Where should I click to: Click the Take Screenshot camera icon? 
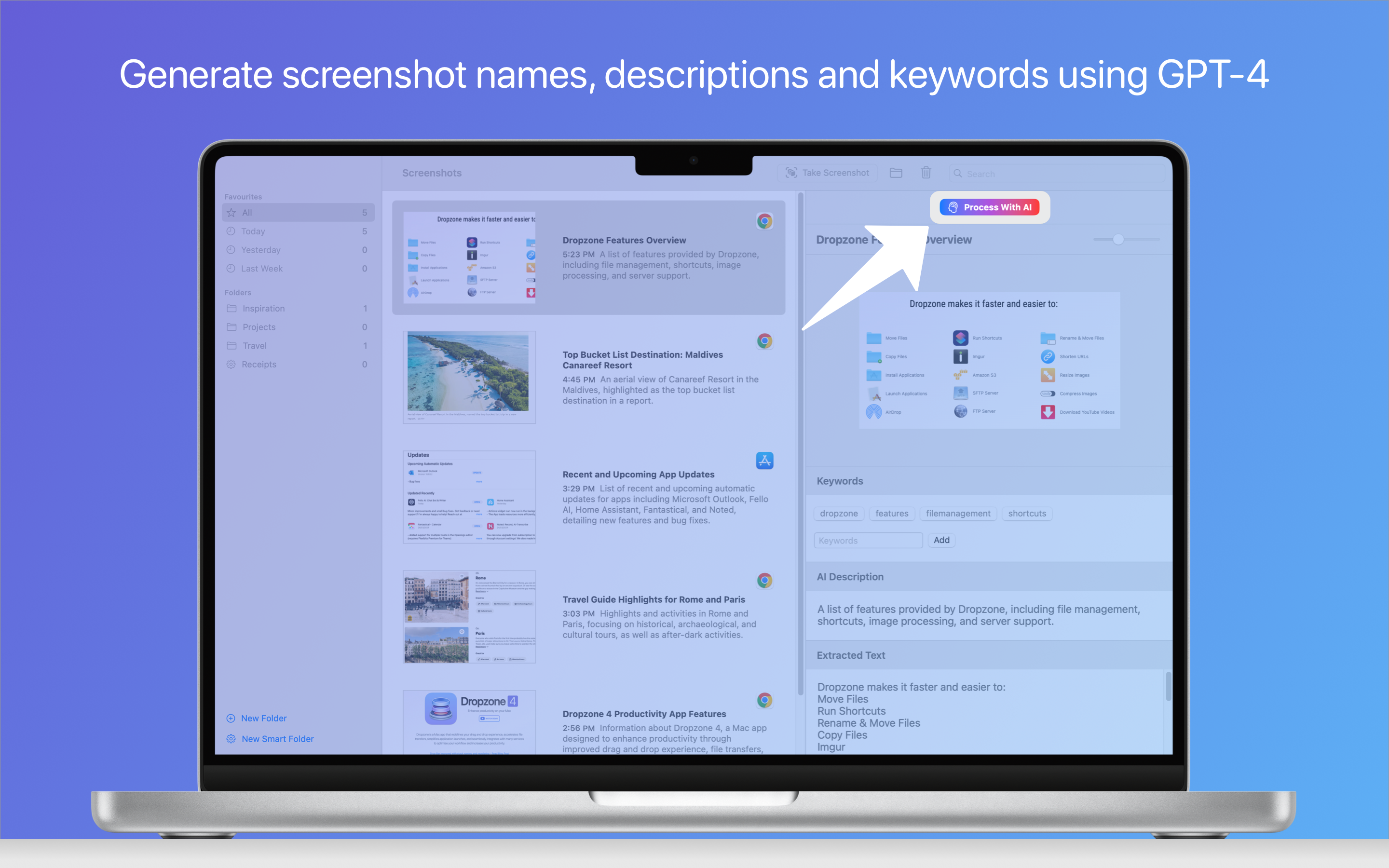(791, 173)
